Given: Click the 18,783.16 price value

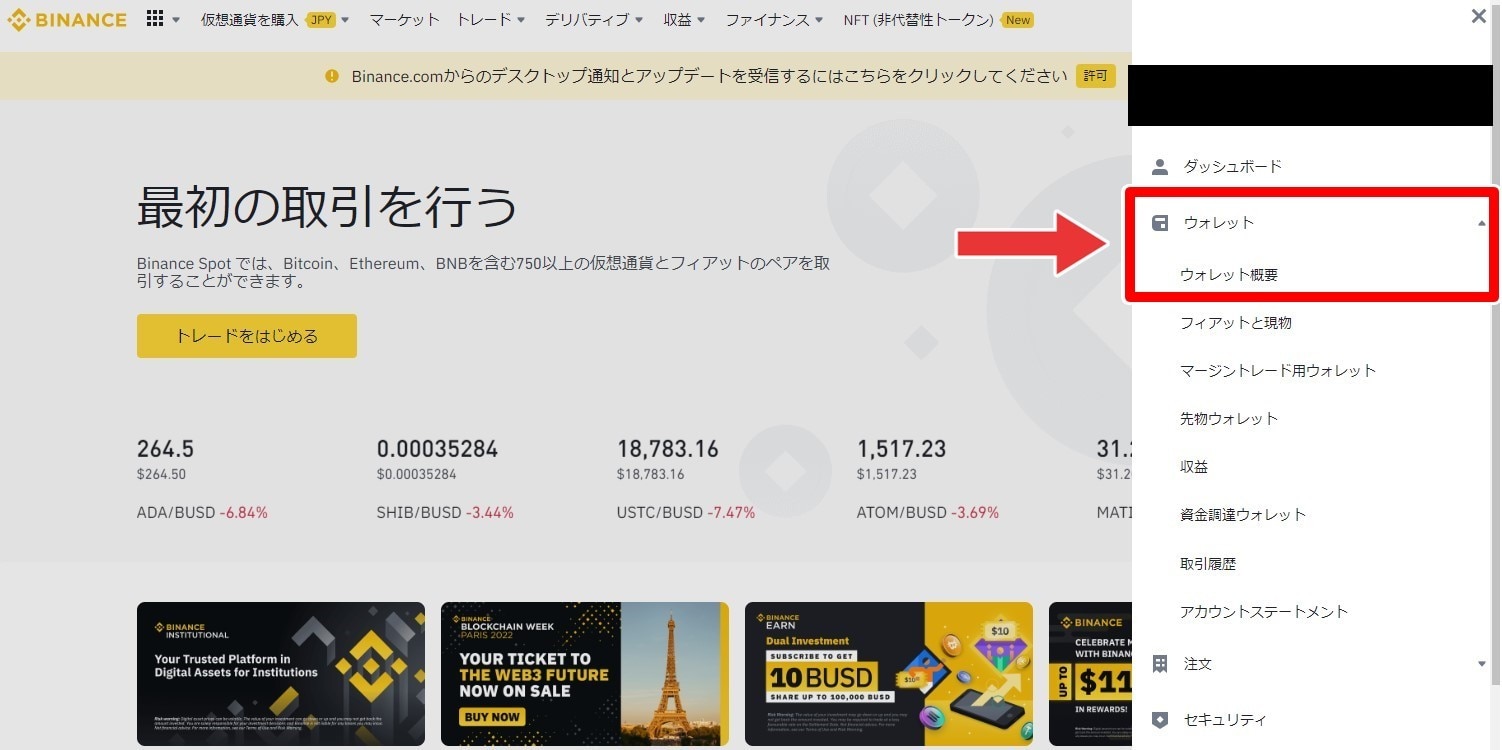Looking at the screenshot, I should (668, 449).
